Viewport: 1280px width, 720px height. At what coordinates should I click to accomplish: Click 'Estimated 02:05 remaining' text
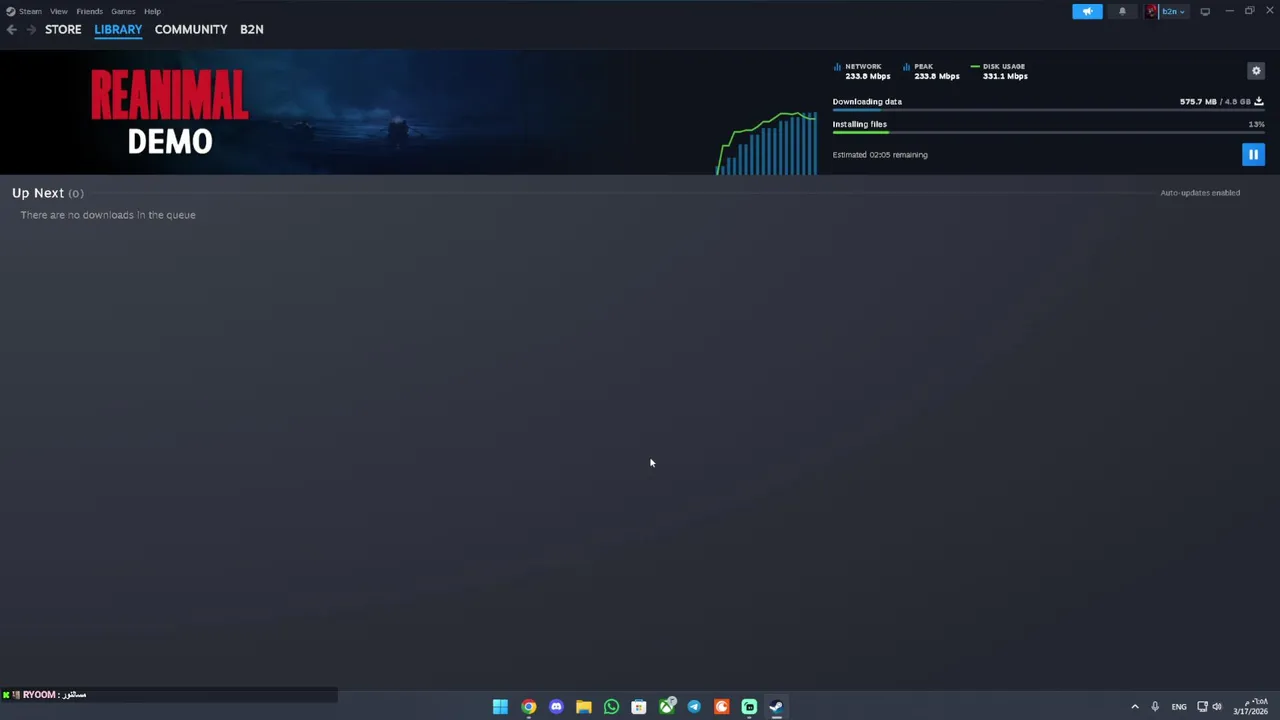[x=880, y=155]
